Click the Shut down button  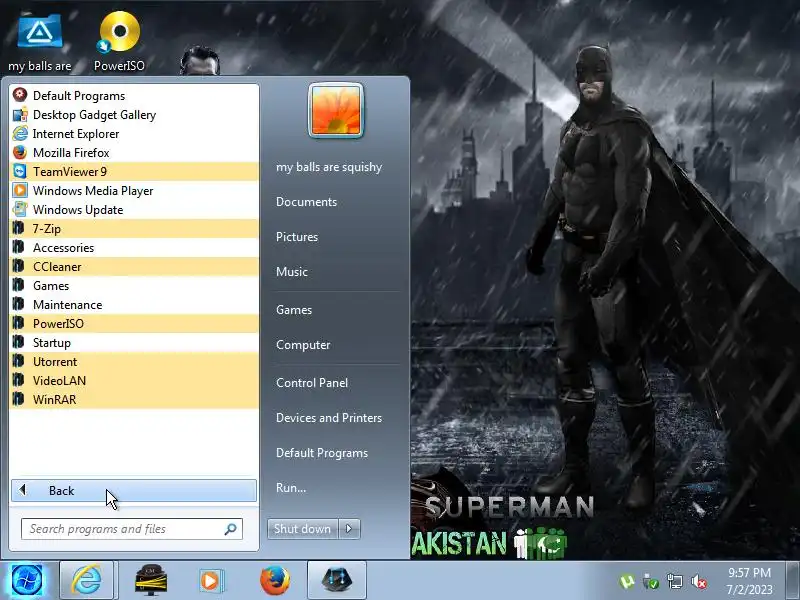coord(303,529)
